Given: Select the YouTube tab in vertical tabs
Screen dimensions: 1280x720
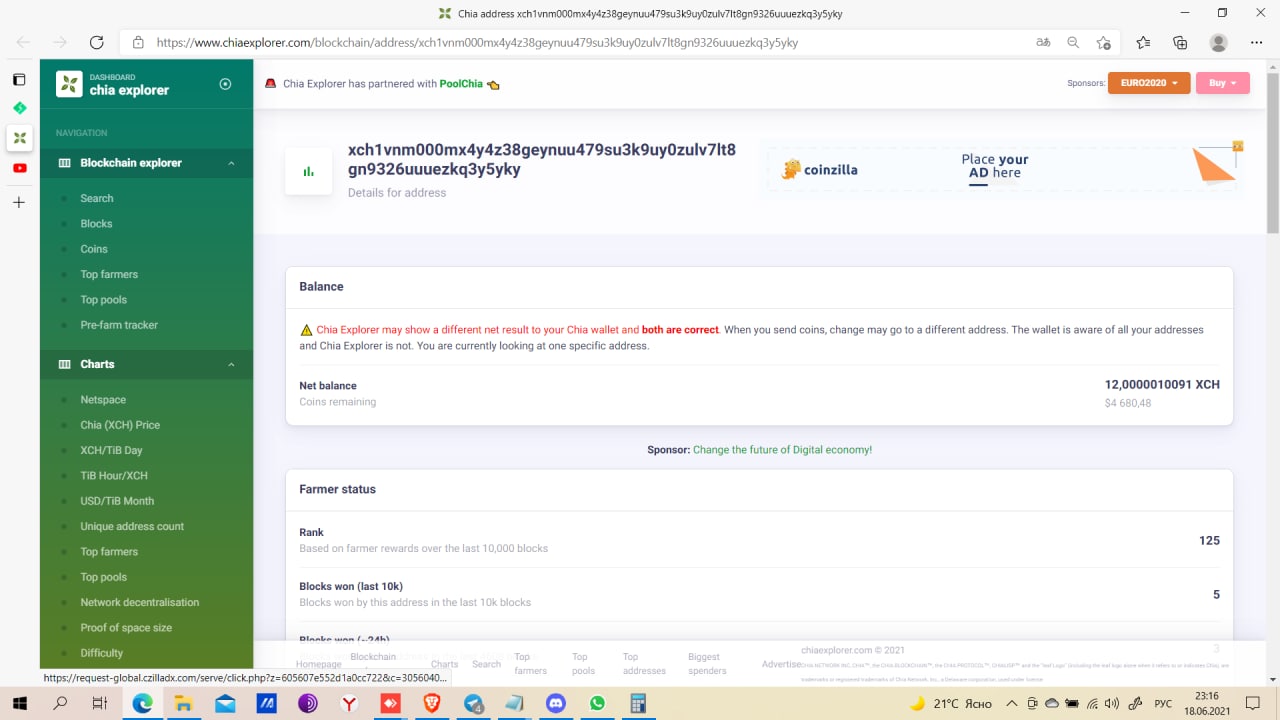Looking at the screenshot, I should click(x=19, y=168).
